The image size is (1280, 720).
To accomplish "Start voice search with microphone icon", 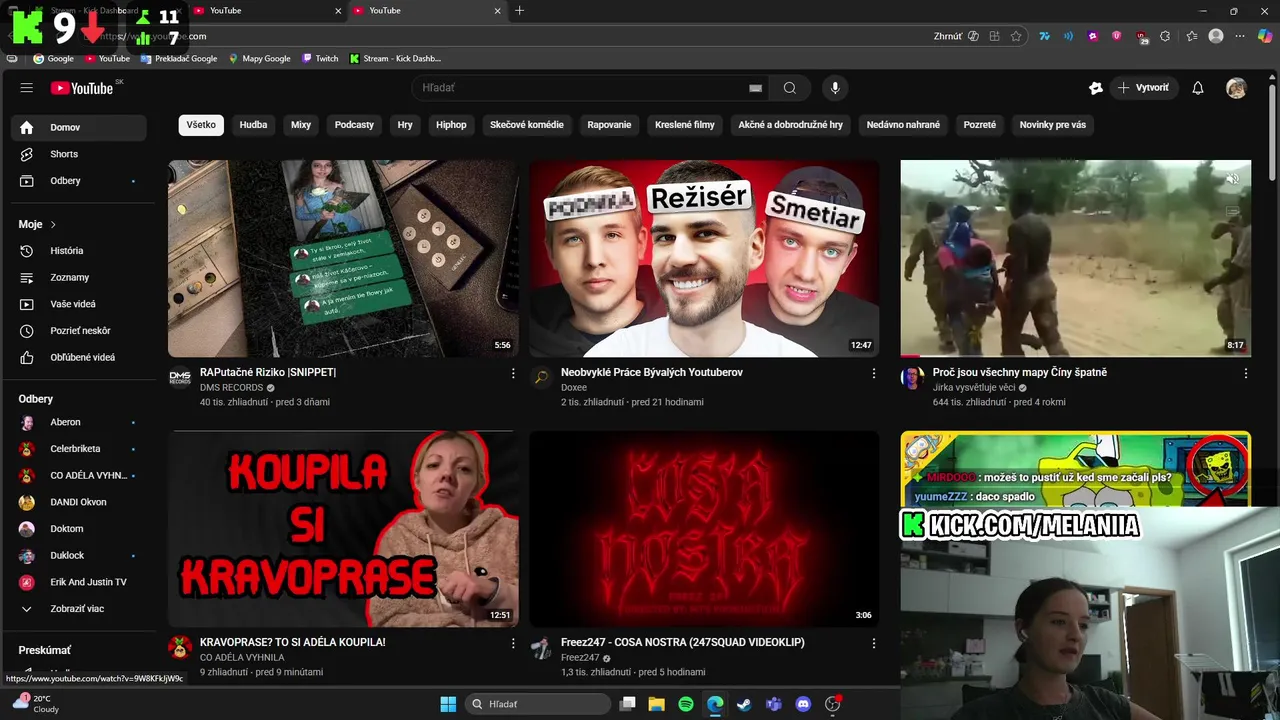I will tap(835, 88).
